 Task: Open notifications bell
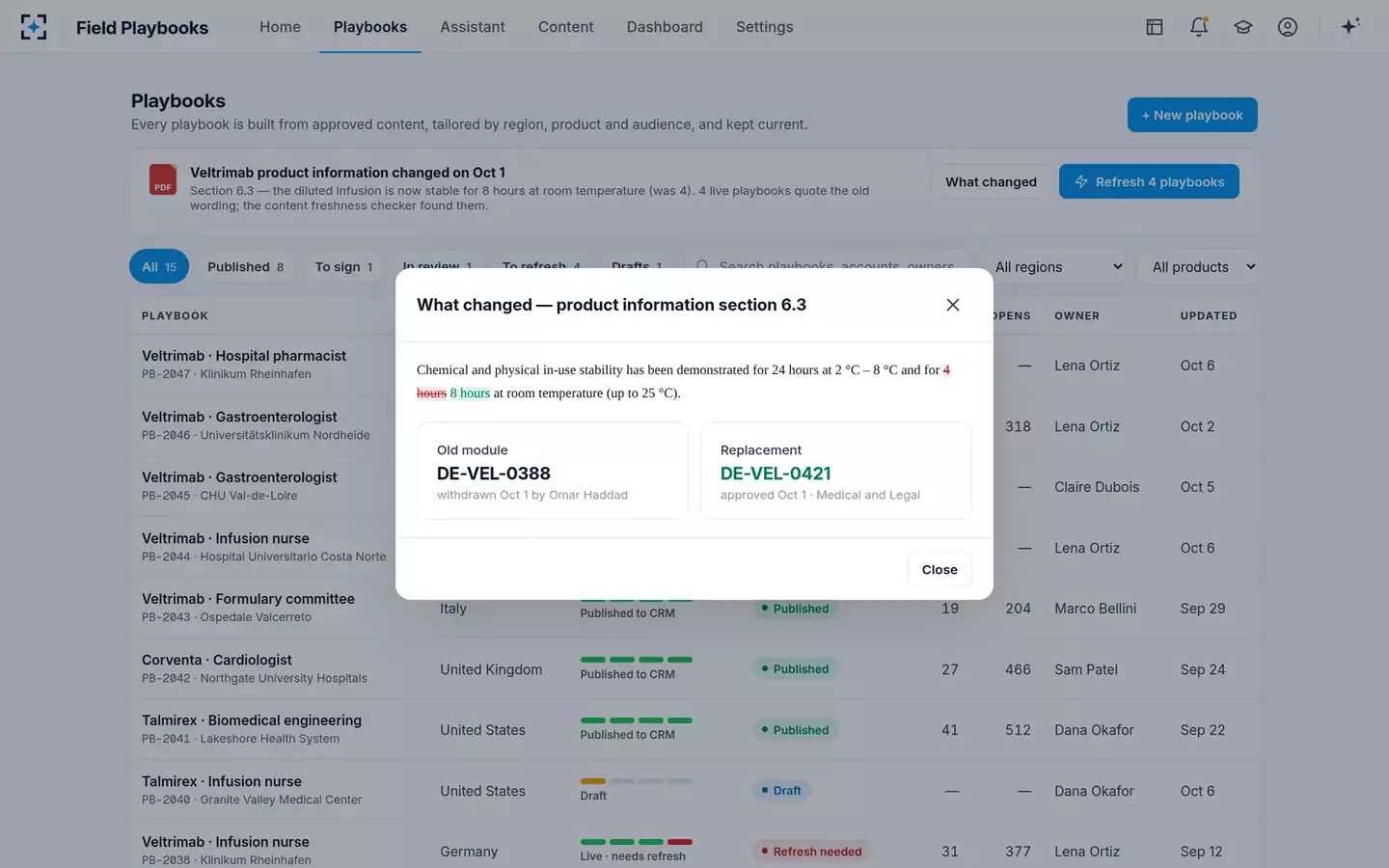[1199, 27]
